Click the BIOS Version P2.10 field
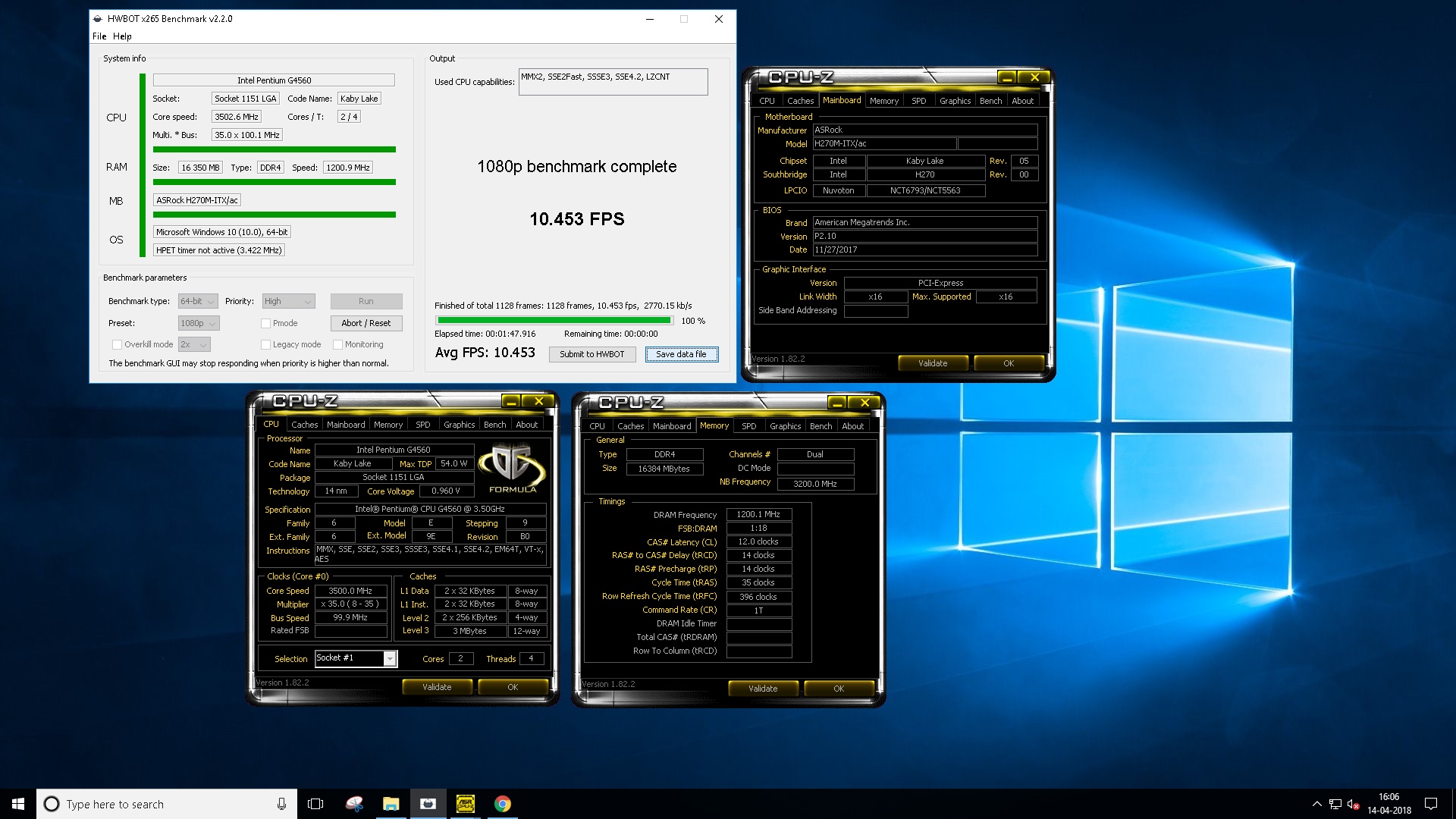The height and width of the screenshot is (819, 1456). pyautogui.click(x=925, y=237)
